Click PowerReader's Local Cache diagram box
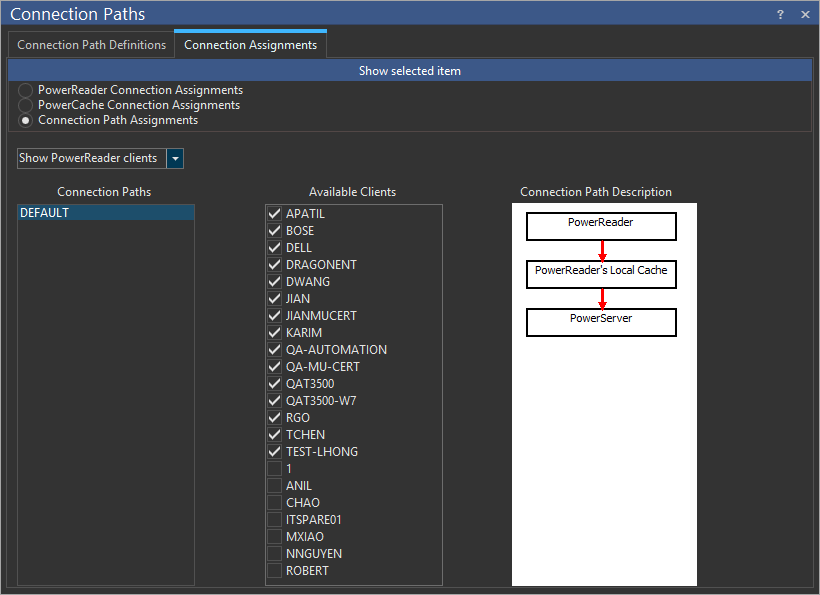The width and height of the screenshot is (820, 595). 601,273
